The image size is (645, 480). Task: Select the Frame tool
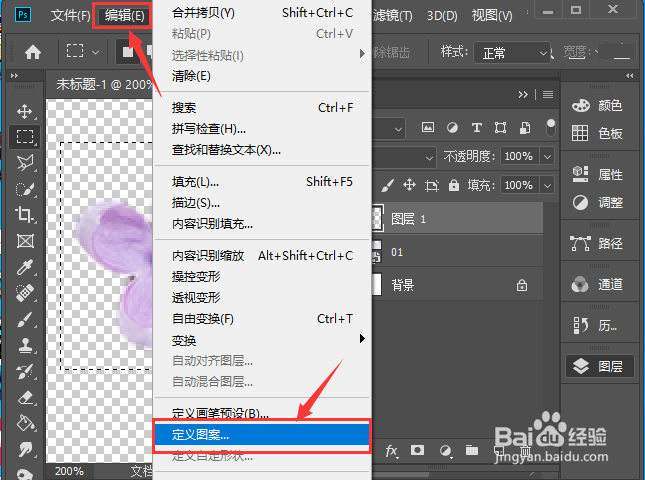[25, 241]
